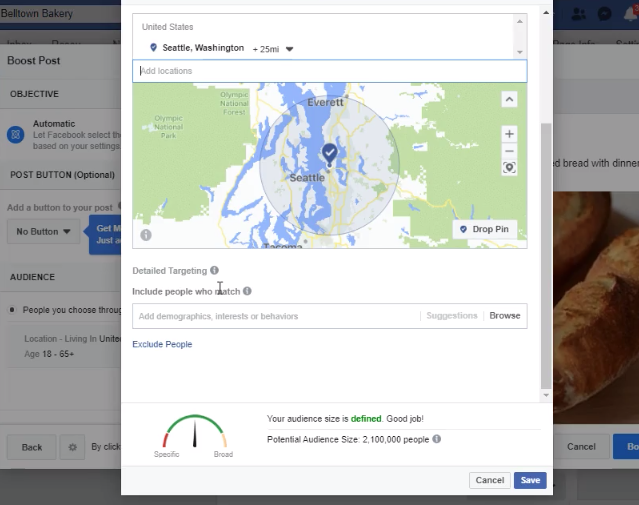Open Suggestions for detailed targeting
Image resolution: width=639 pixels, height=505 pixels.
tap(452, 315)
